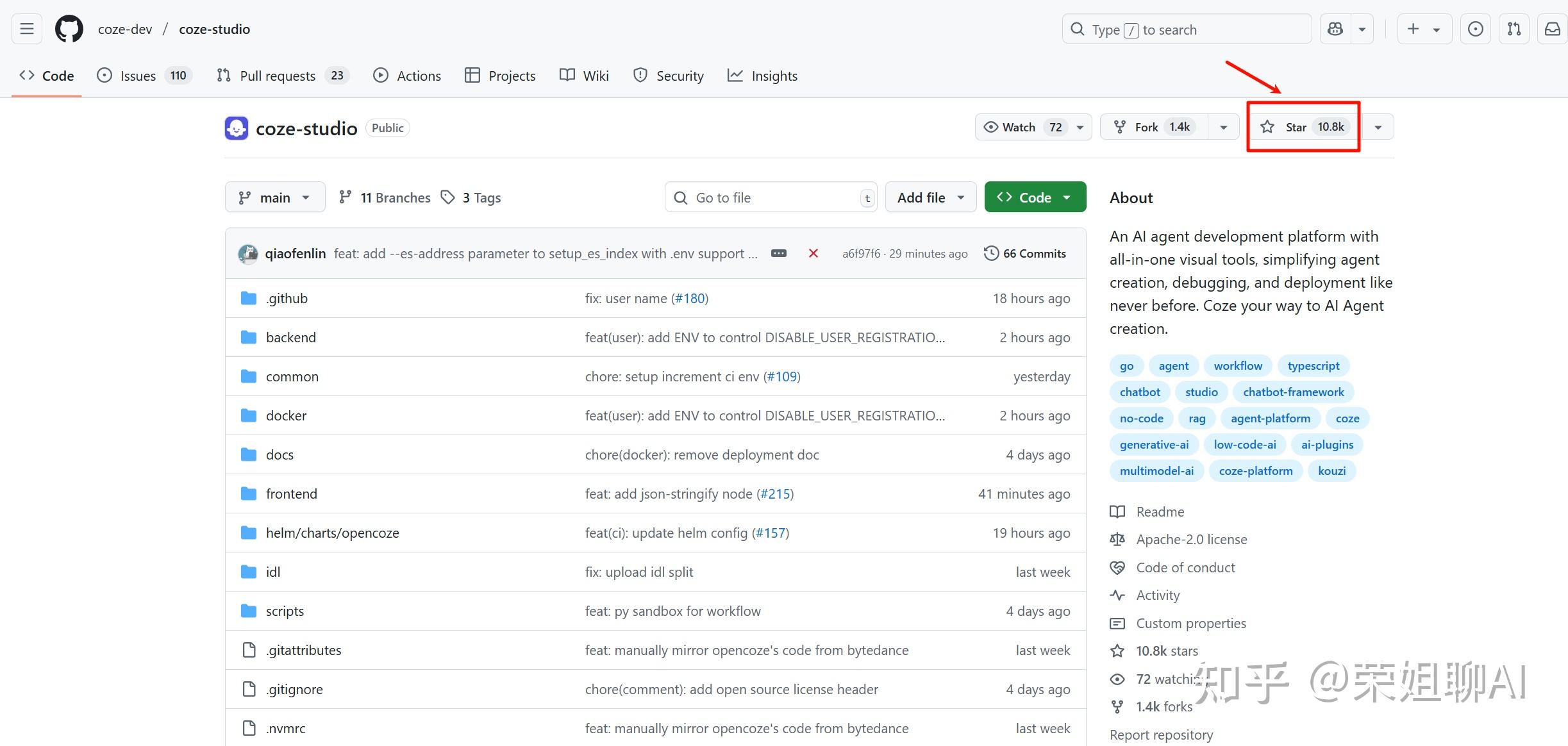This screenshot has width=1568, height=746.
Task: Open the green Code dropdown
Action: pos(1035,197)
